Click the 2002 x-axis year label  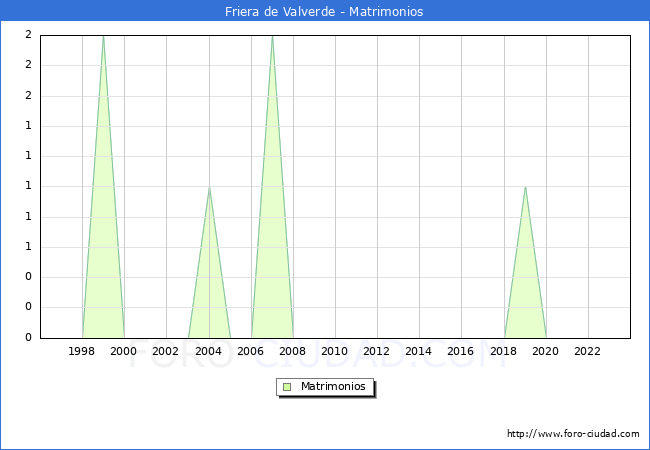(166, 351)
